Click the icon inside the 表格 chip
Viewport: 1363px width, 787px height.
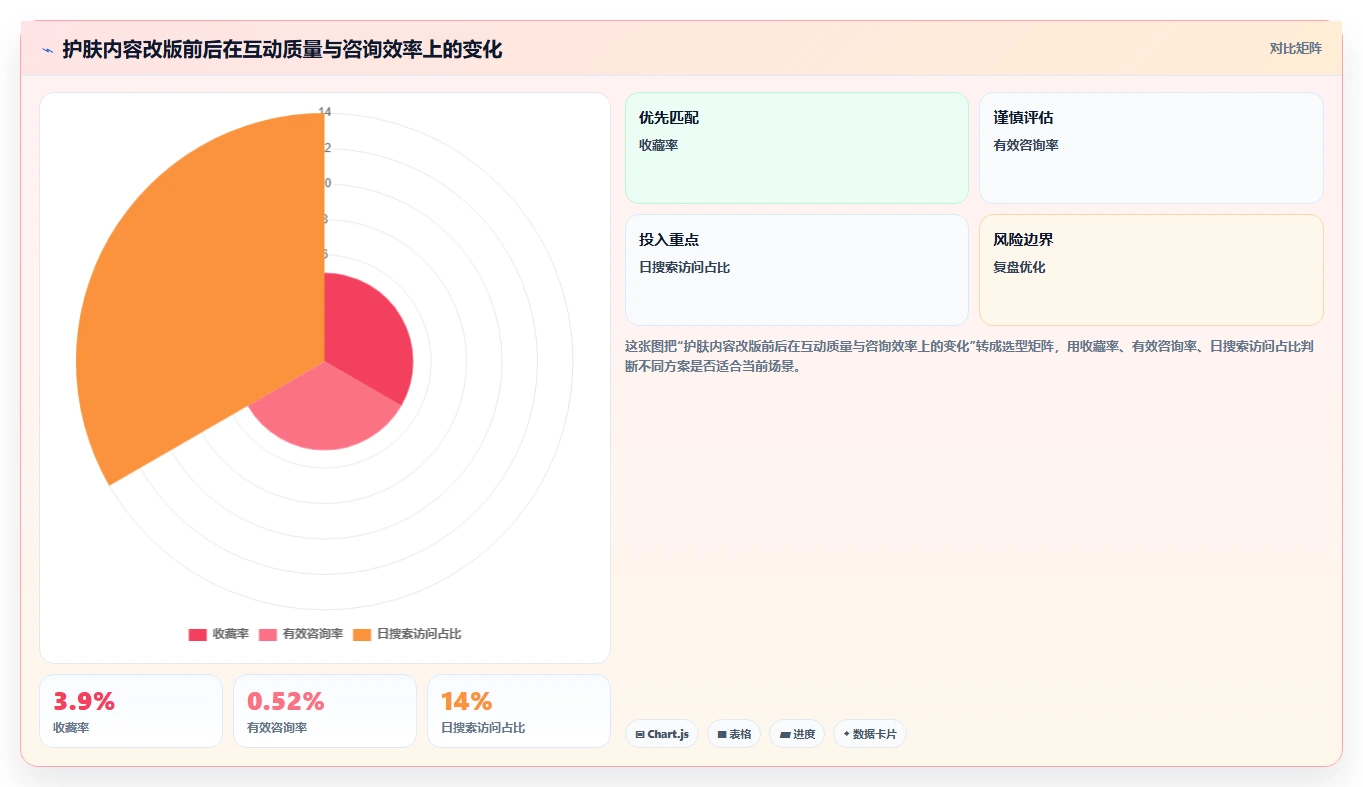[x=722, y=734]
